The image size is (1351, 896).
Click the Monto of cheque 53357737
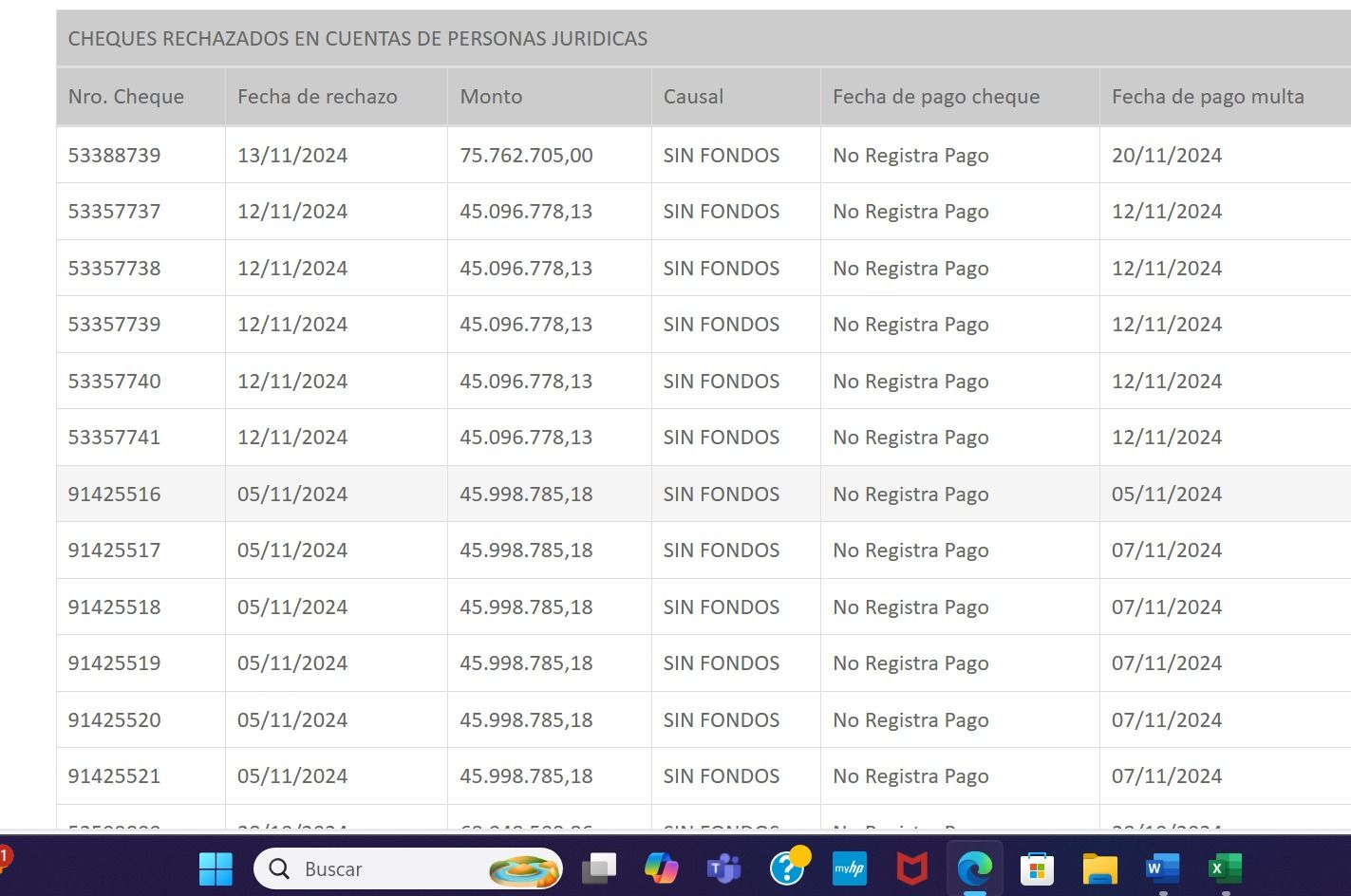coord(526,211)
